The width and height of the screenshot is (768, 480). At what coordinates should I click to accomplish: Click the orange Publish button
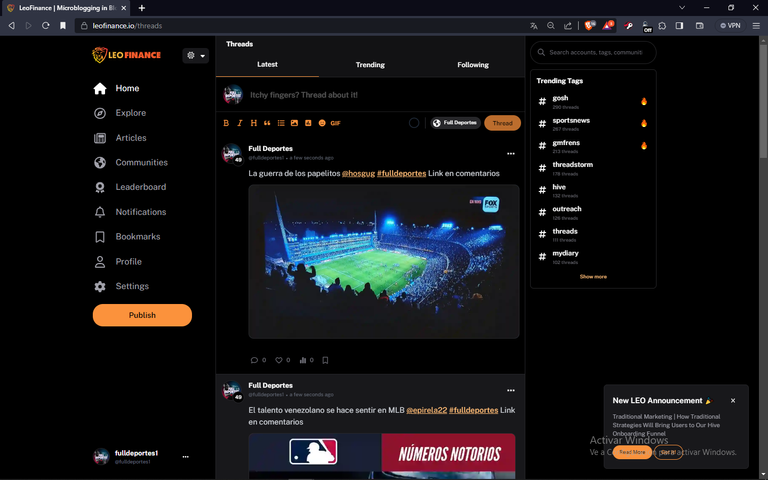142,315
